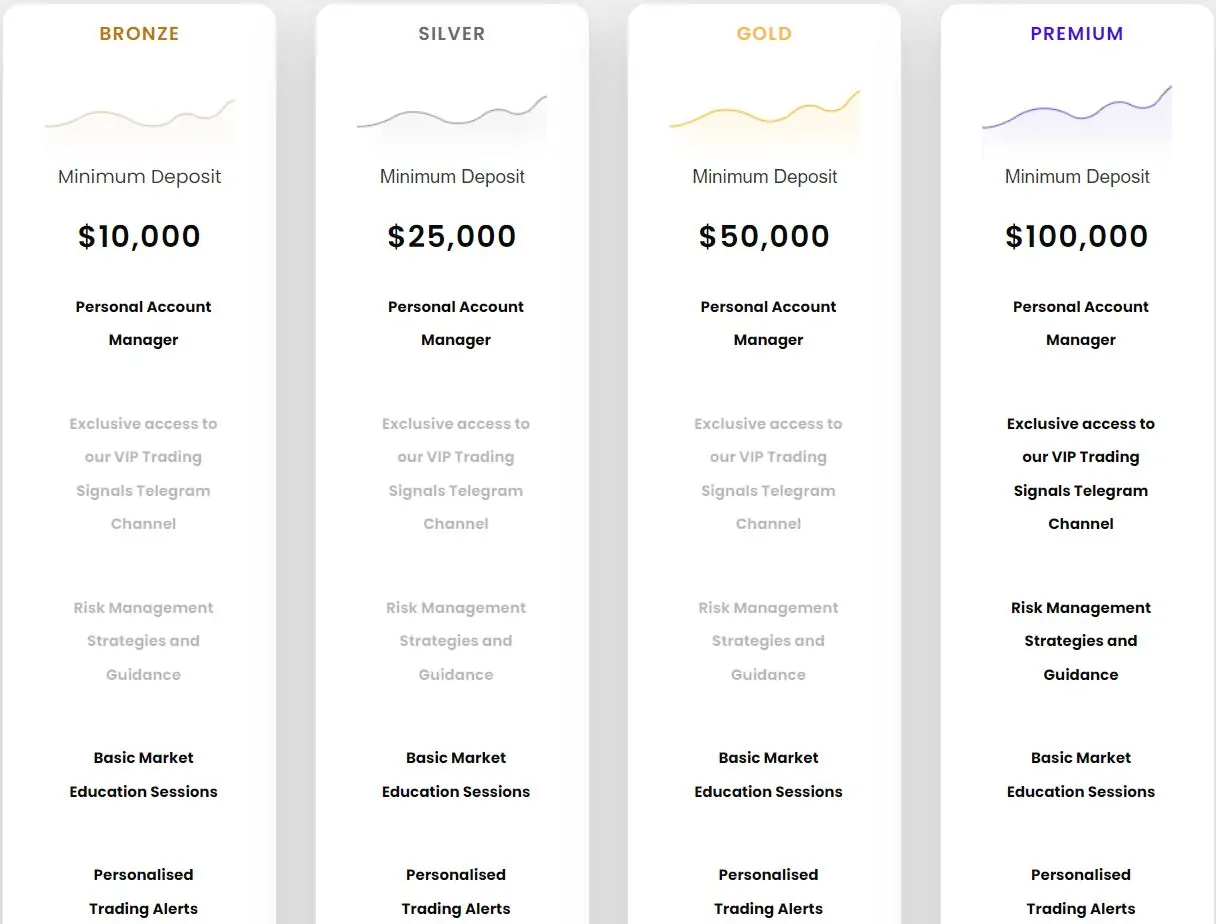Click Gold's Basic Market Education Sessions feature
This screenshot has width=1216, height=924.
(x=768, y=774)
